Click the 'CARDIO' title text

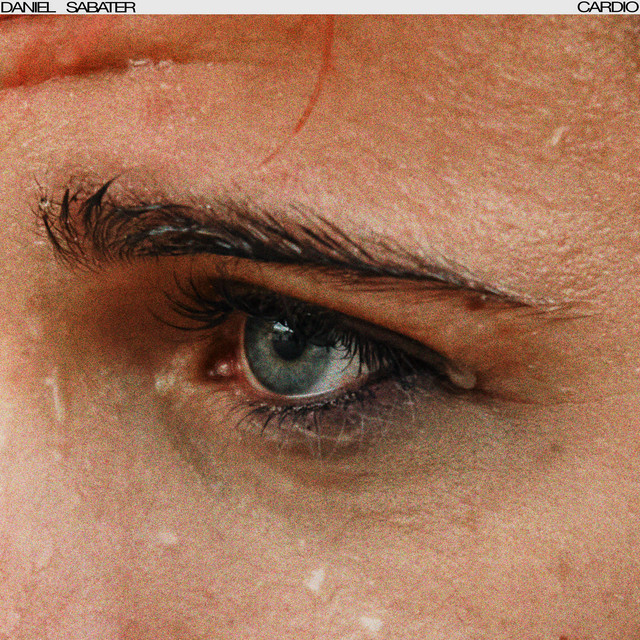[608, 7]
